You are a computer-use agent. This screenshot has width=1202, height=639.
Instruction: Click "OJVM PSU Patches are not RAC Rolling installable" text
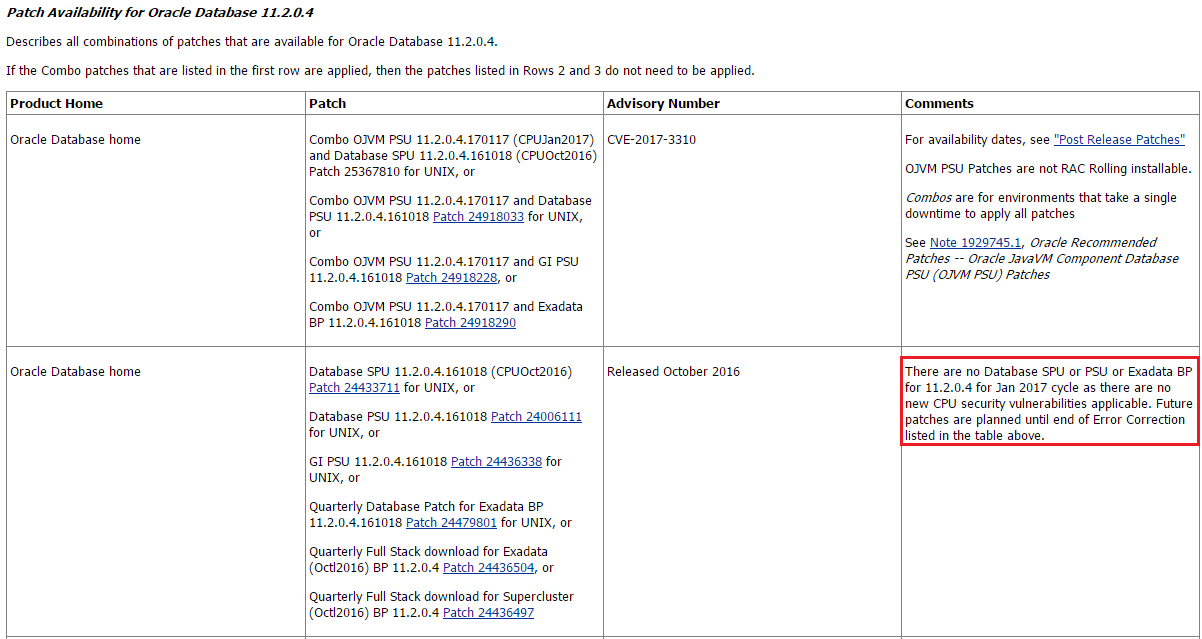(1048, 169)
